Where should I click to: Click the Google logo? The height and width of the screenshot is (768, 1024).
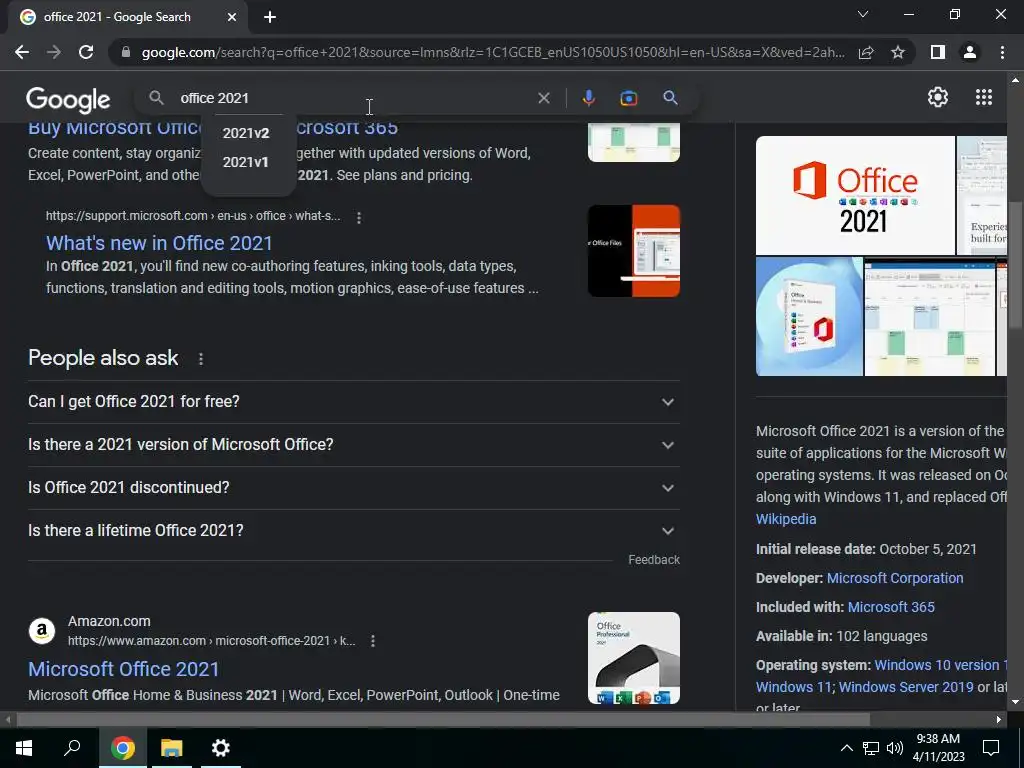tap(68, 100)
